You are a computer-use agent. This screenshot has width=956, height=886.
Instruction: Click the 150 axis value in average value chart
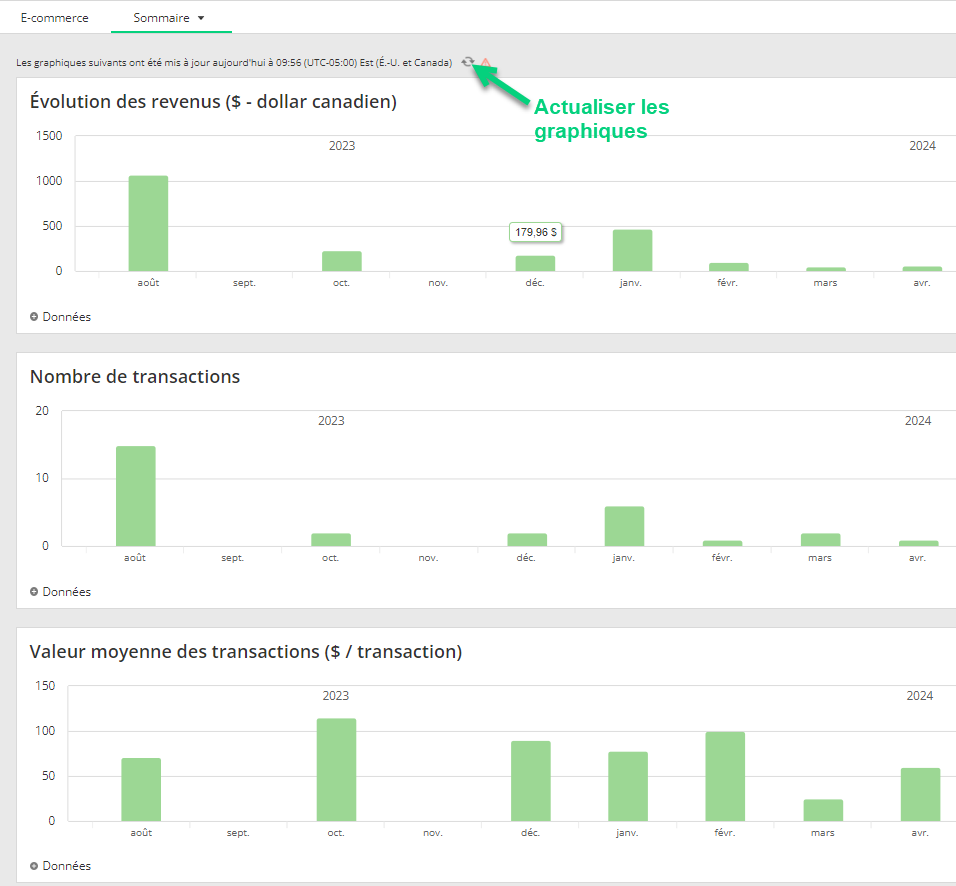tap(45, 685)
